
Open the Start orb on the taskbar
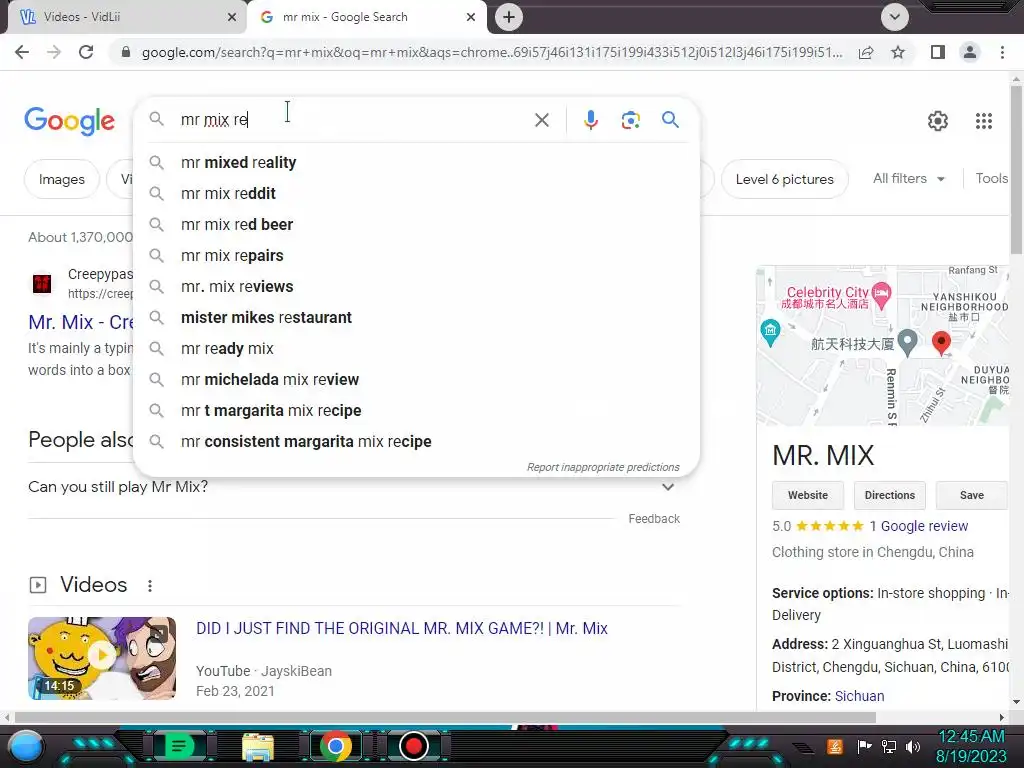[x=25, y=747]
